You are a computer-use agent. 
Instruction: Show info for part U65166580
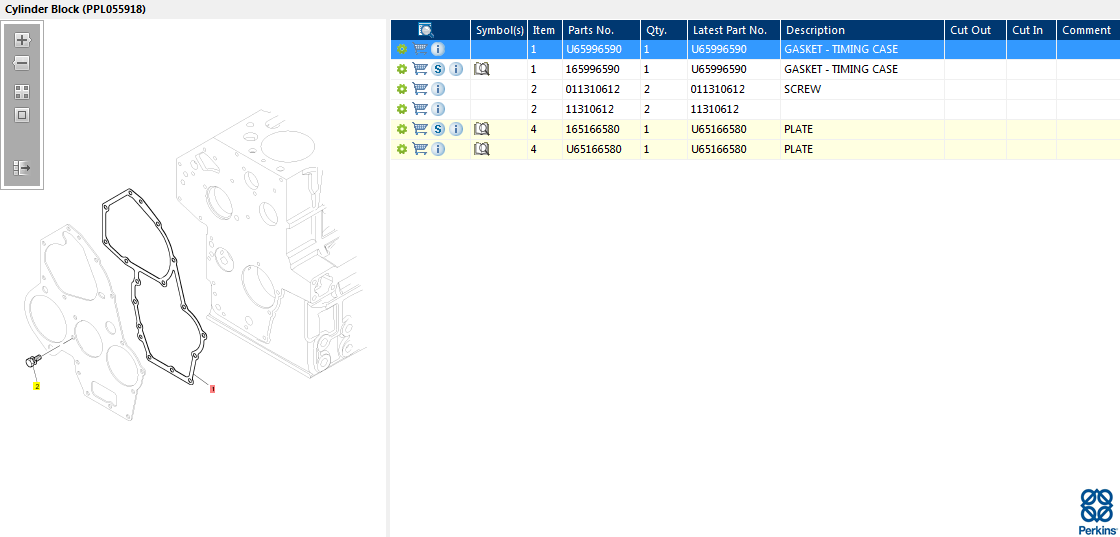pyautogui.click(x=438, y=149)
